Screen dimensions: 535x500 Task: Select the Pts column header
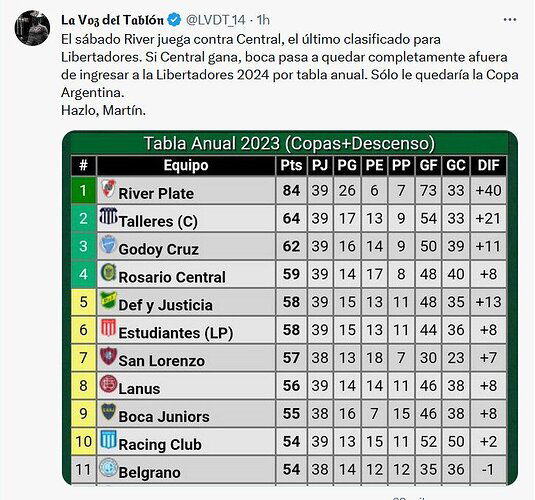point(291,166)
